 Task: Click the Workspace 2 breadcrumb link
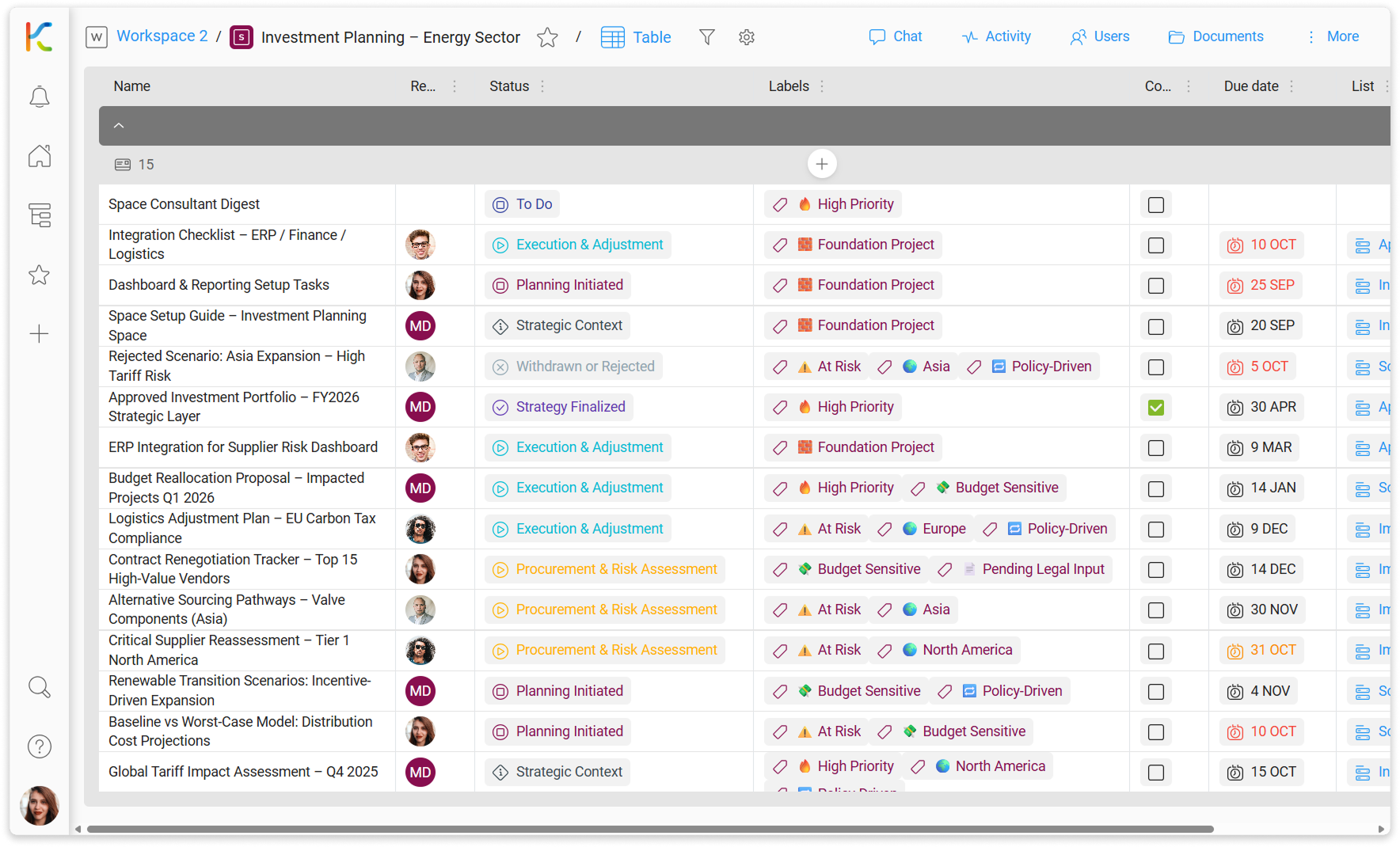click(162, 36)
